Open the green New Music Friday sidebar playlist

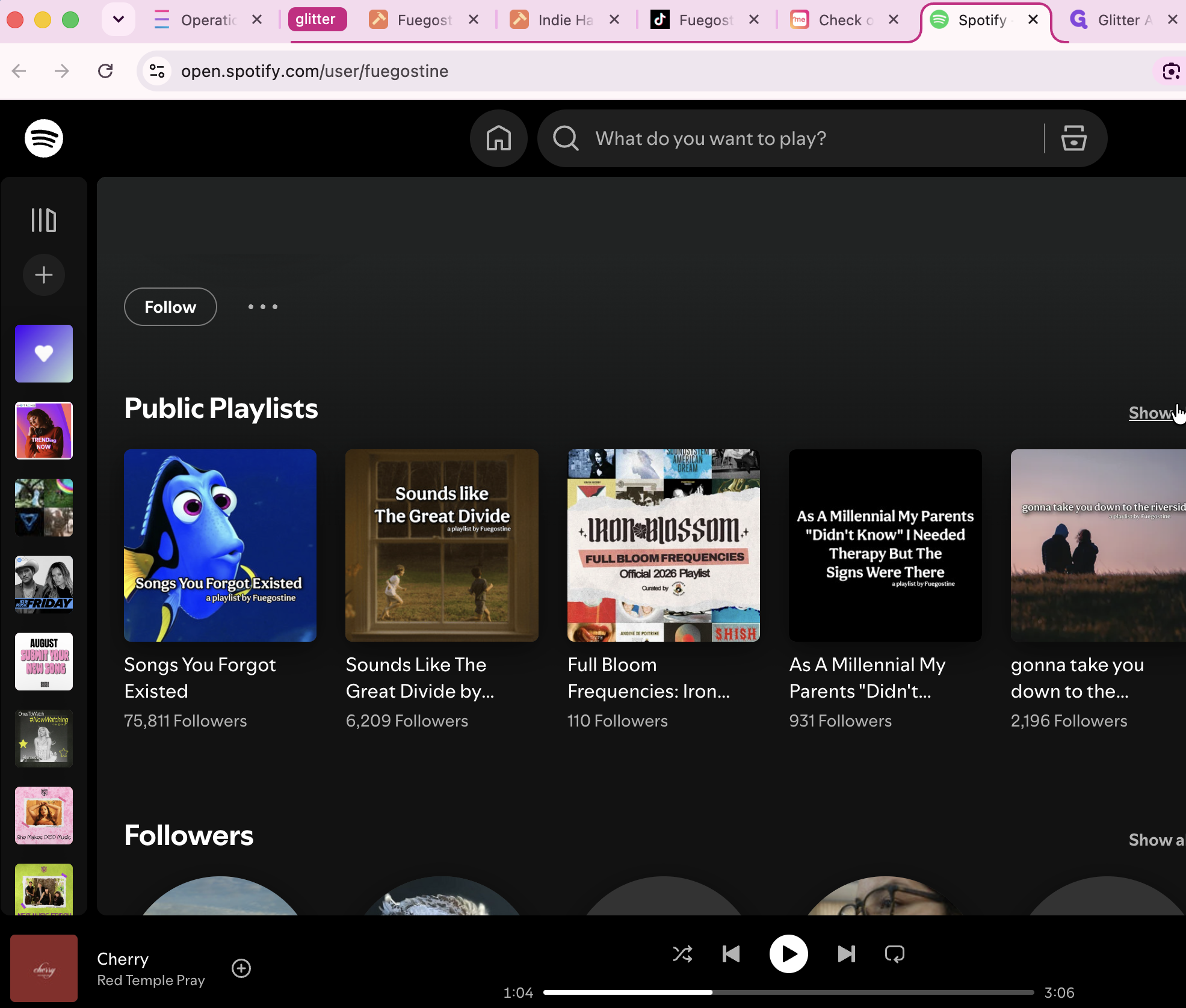[x=44, y=890]
